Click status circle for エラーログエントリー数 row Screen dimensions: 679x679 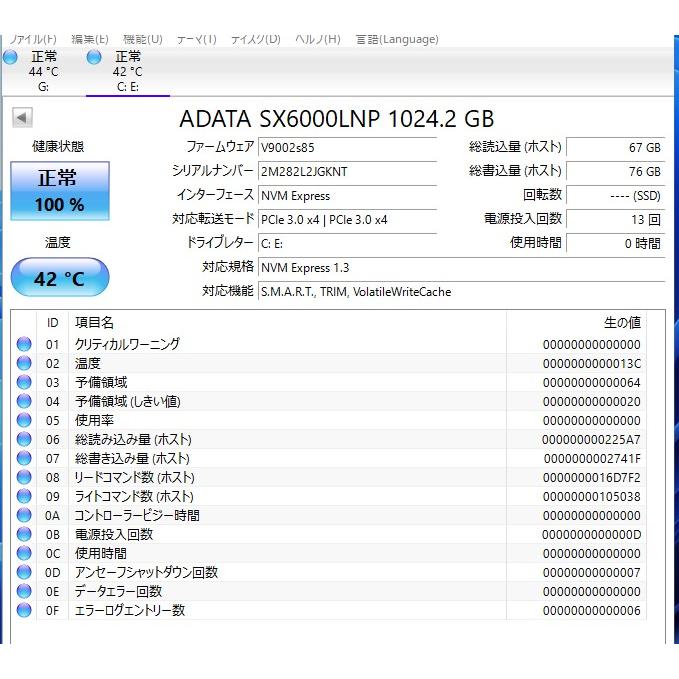click(x=24, y=610)
